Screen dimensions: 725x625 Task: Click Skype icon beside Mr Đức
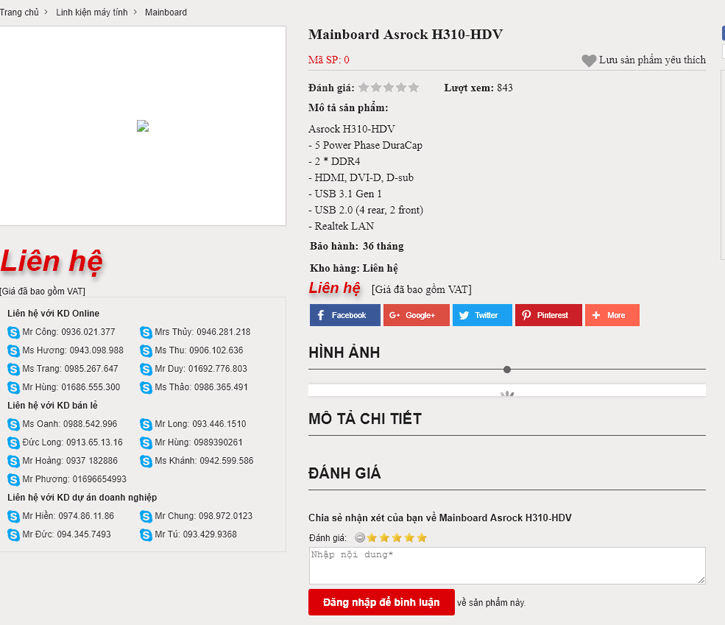tap(13, 534)
